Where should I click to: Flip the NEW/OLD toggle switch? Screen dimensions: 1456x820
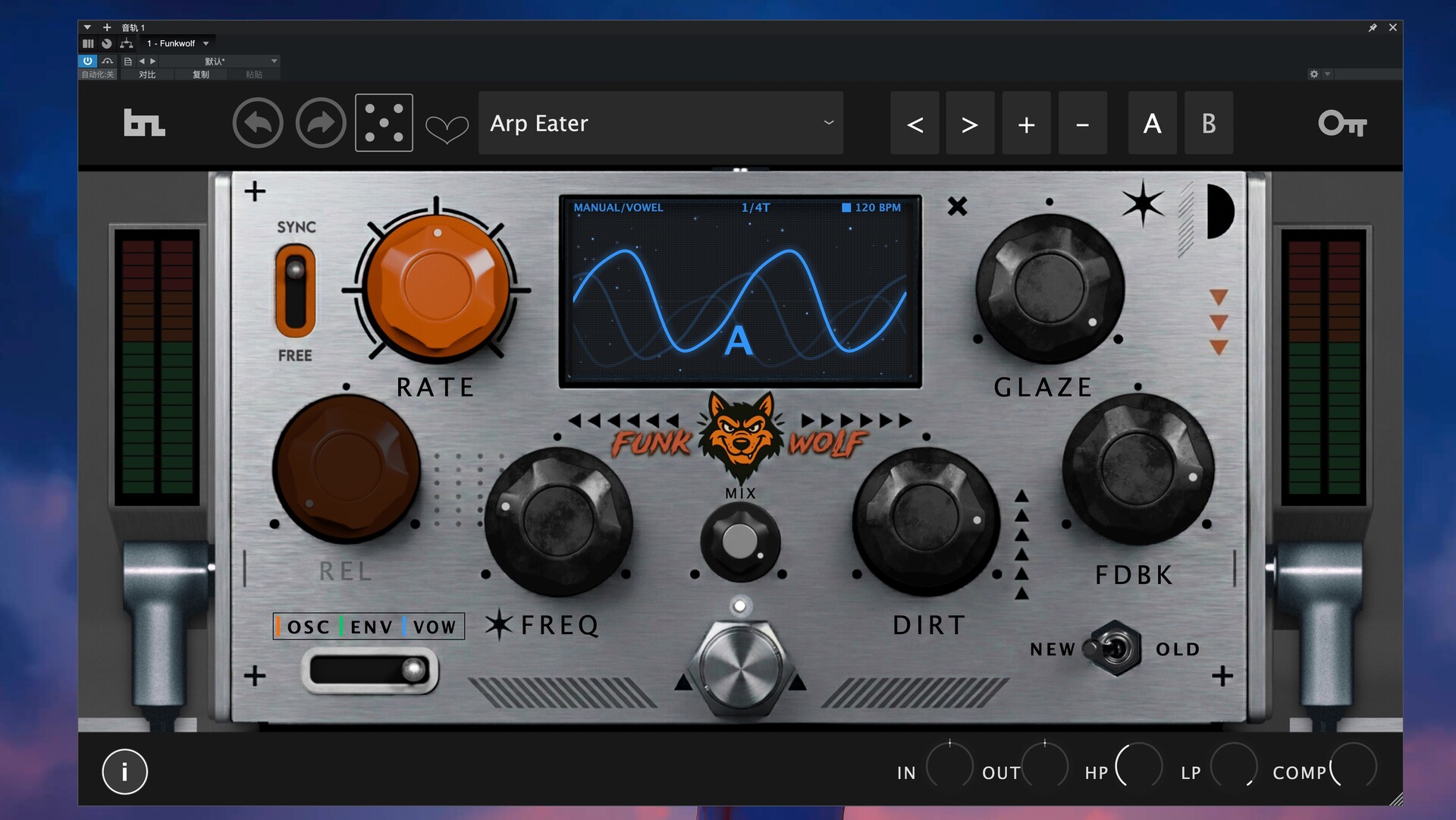[x=1114, y=649]
